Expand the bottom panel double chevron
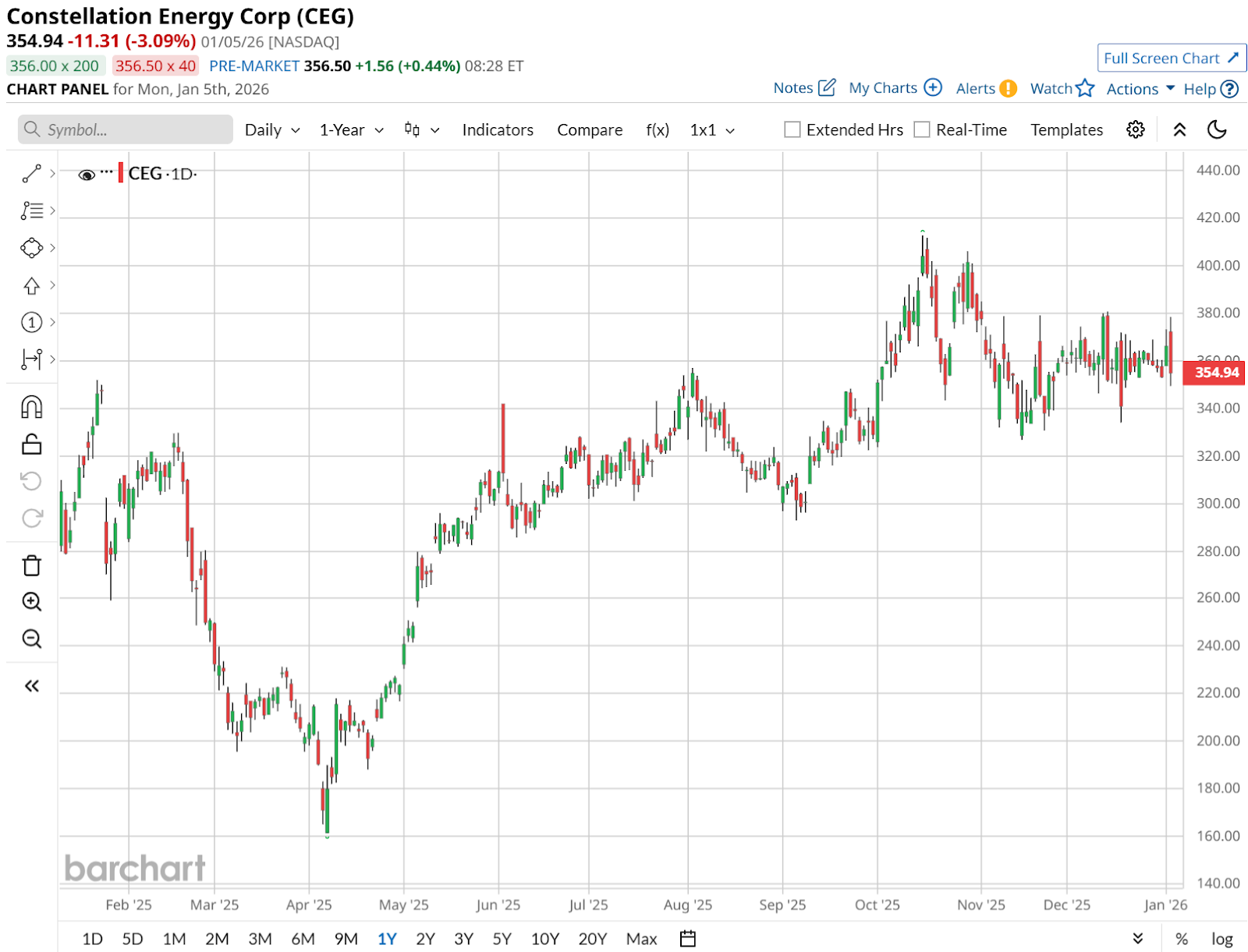 point(1137,939)
